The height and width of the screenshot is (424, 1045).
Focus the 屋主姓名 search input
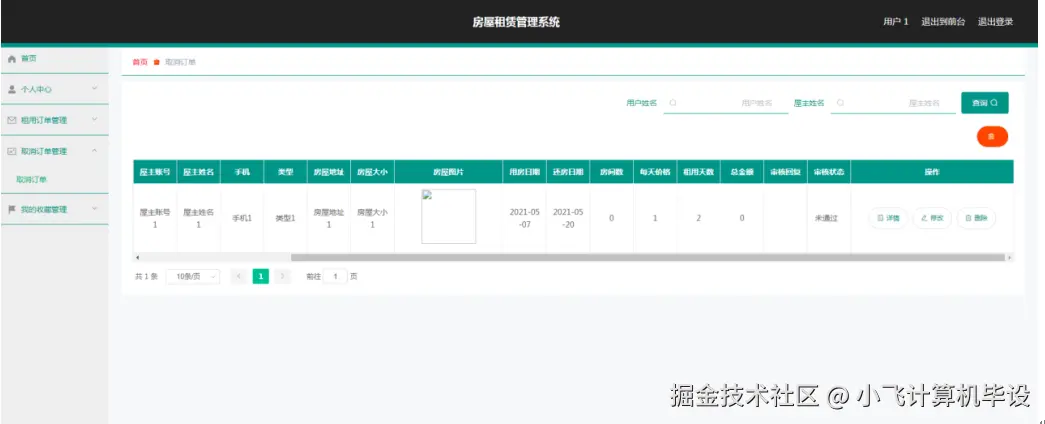[x=893, y=103]
